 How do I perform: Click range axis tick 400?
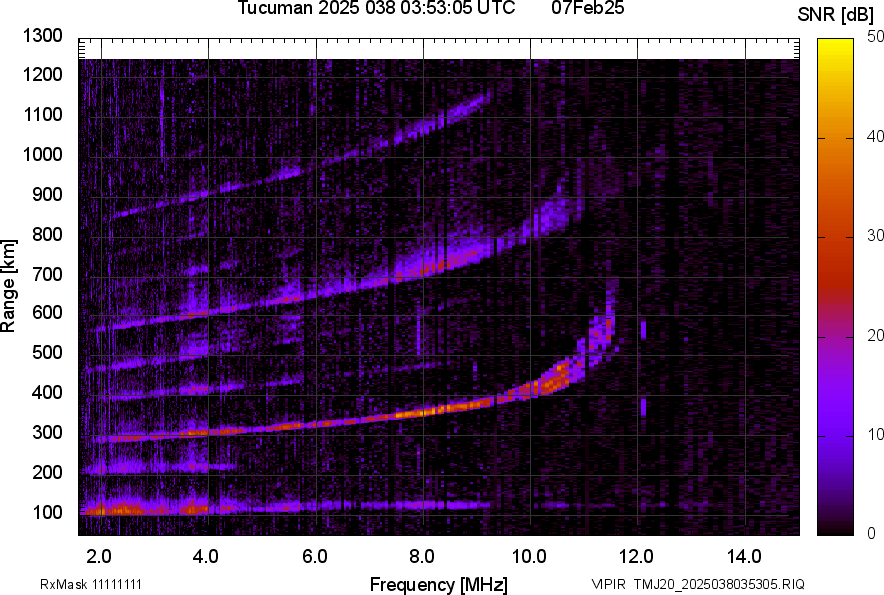point(47,392)
